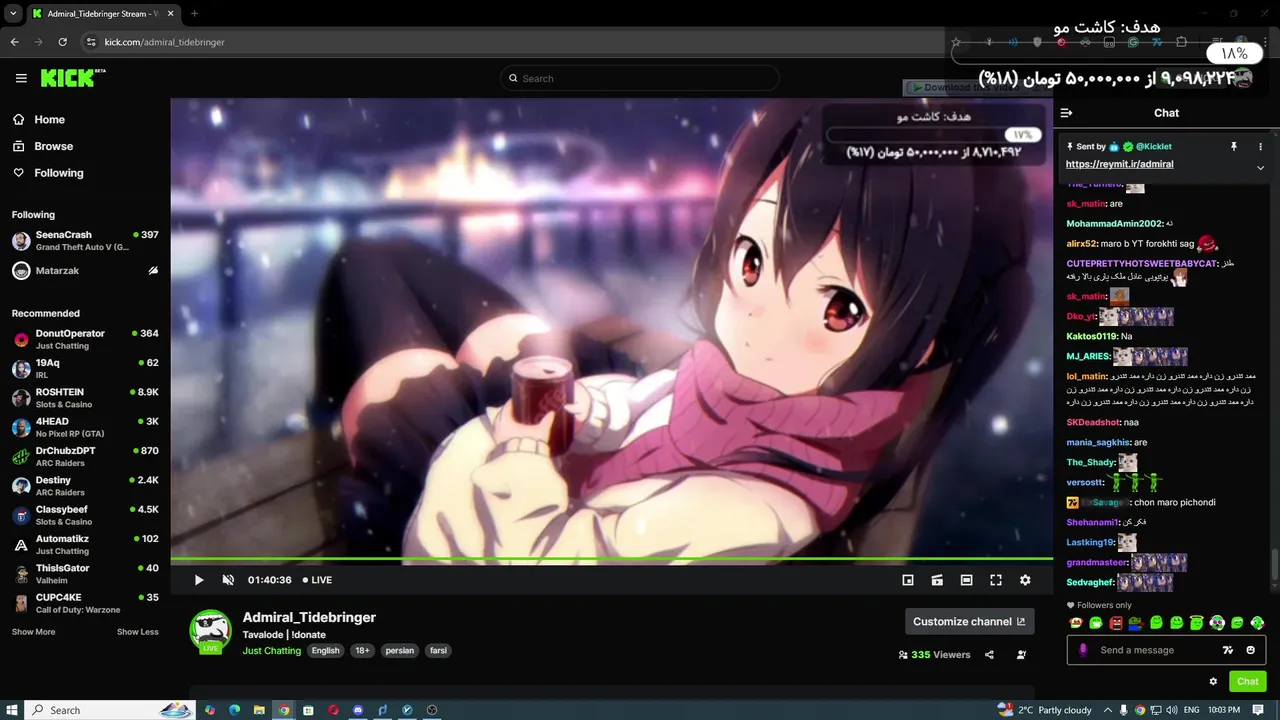The image size is (1280, 720).
Task: Open 4HEAD No Pixel RP channel
Action: [x=85, y=427]
